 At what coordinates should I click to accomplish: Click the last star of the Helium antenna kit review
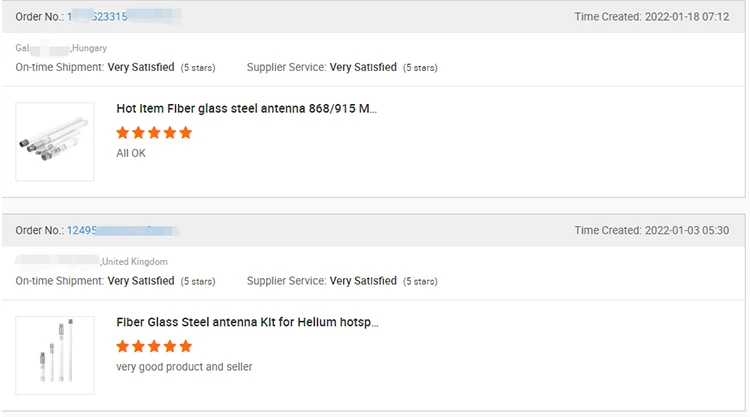point(185,346)
